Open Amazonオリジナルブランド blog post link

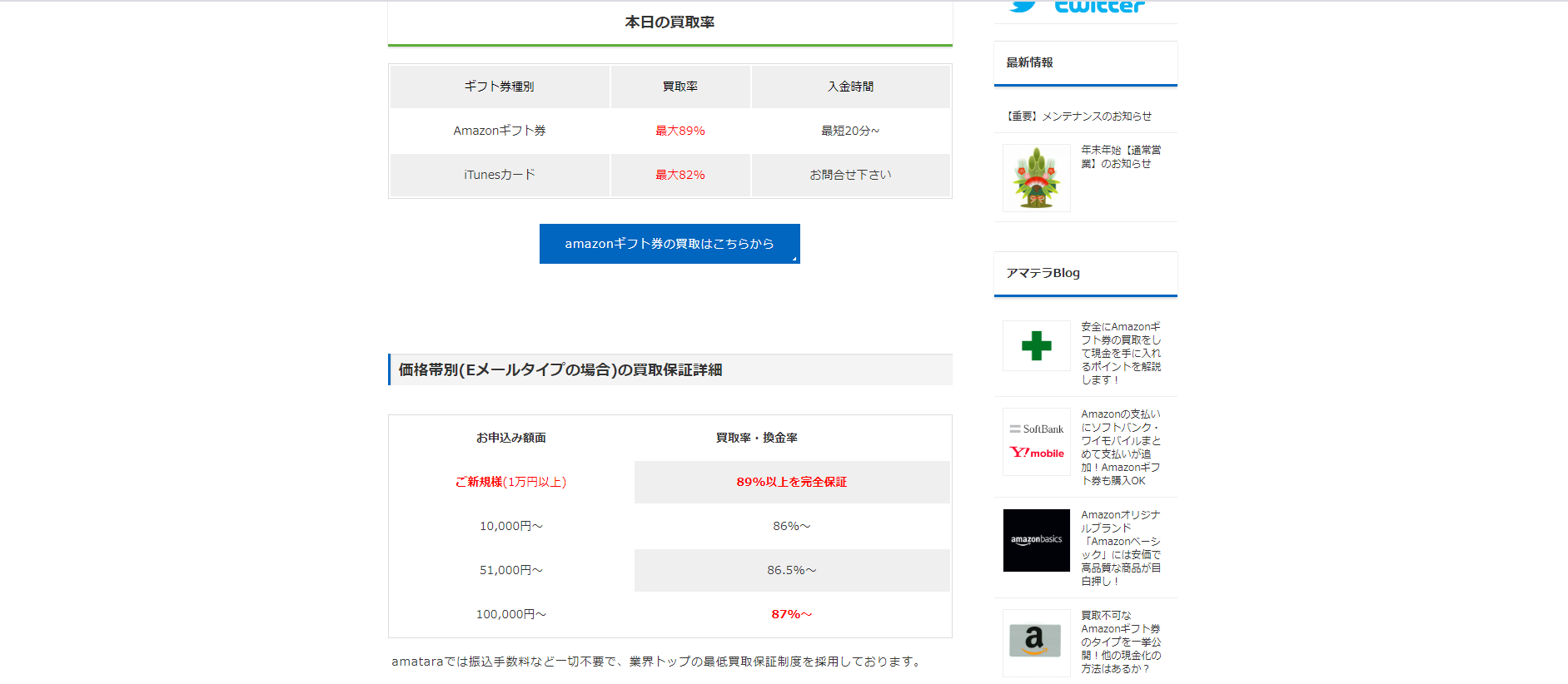pyautogui.click(x=1121, y=548)
